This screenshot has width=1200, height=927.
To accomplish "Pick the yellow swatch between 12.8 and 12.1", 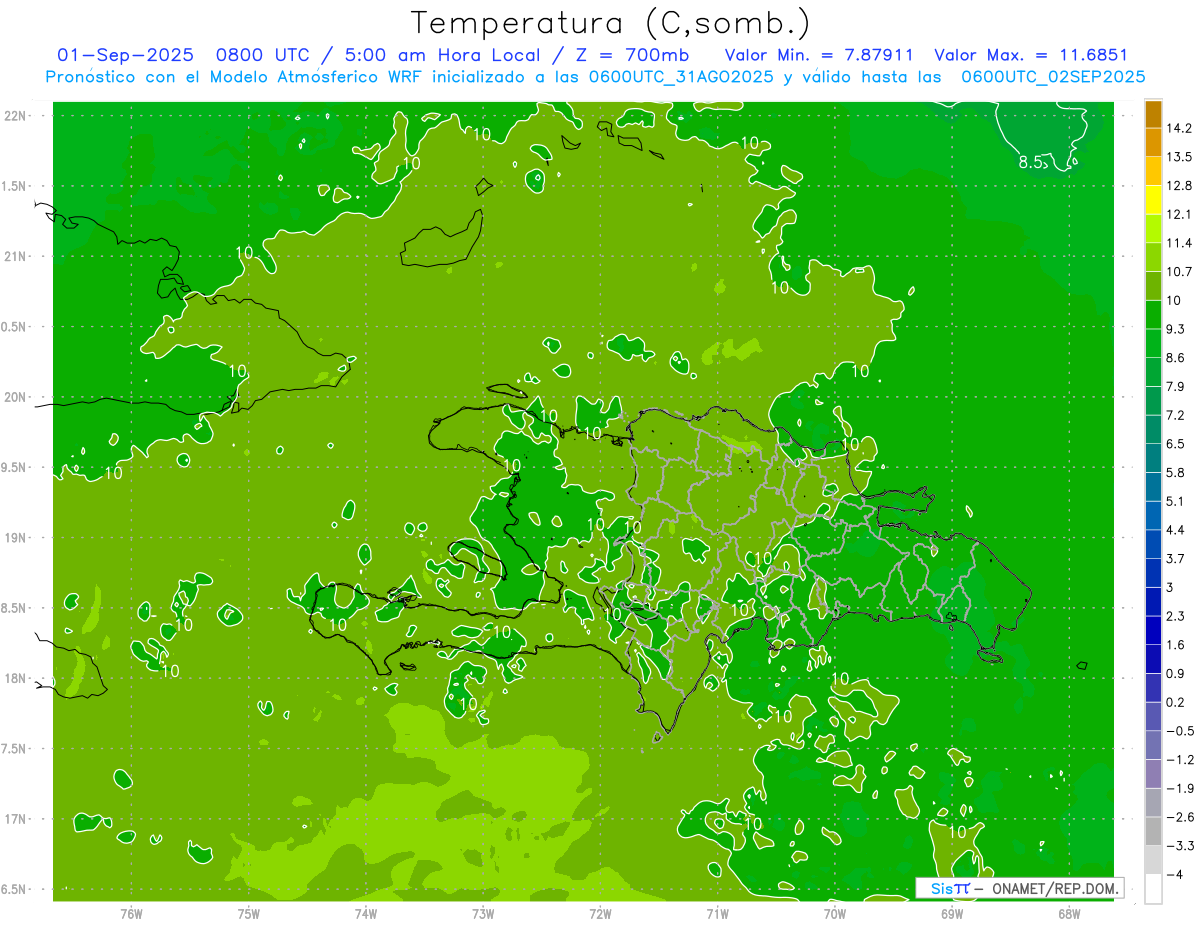I will tap(1153, 200).
